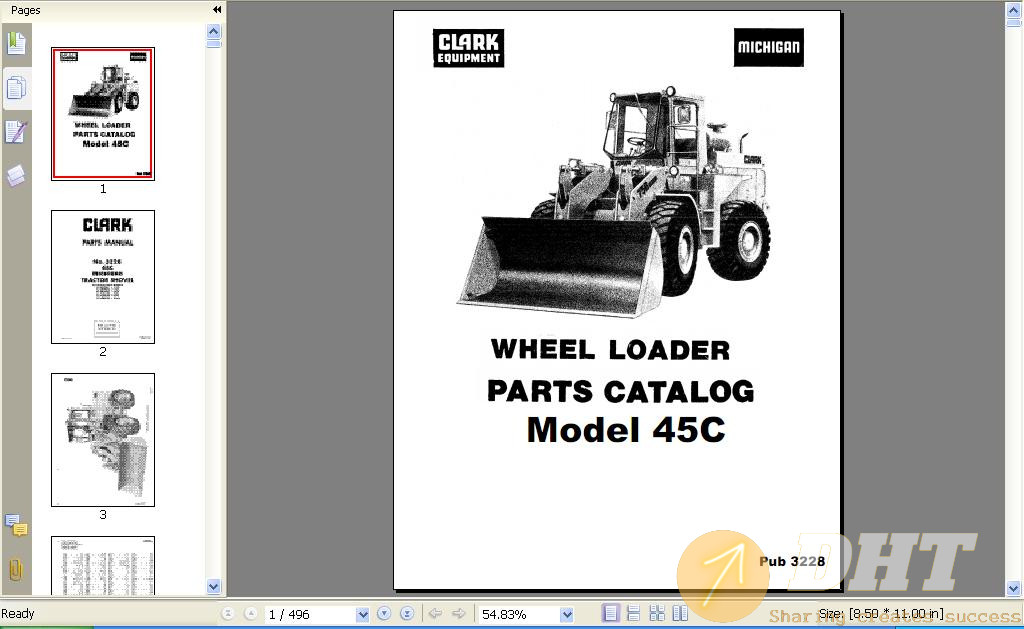Open the page number dropdown

pos(362,615)
